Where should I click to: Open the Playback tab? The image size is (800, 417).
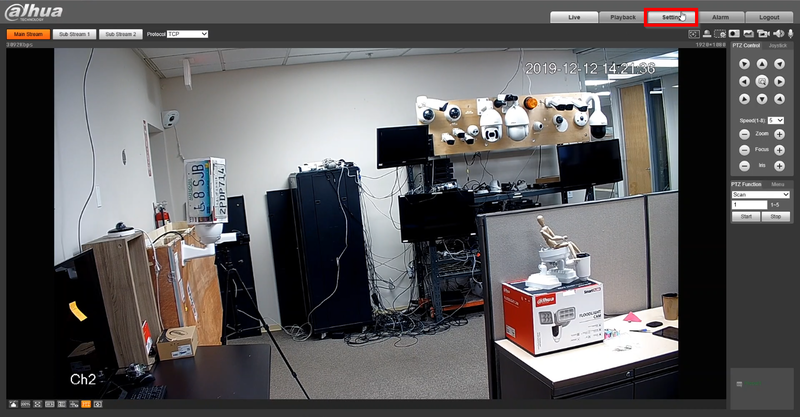click(x=623, y=17)
